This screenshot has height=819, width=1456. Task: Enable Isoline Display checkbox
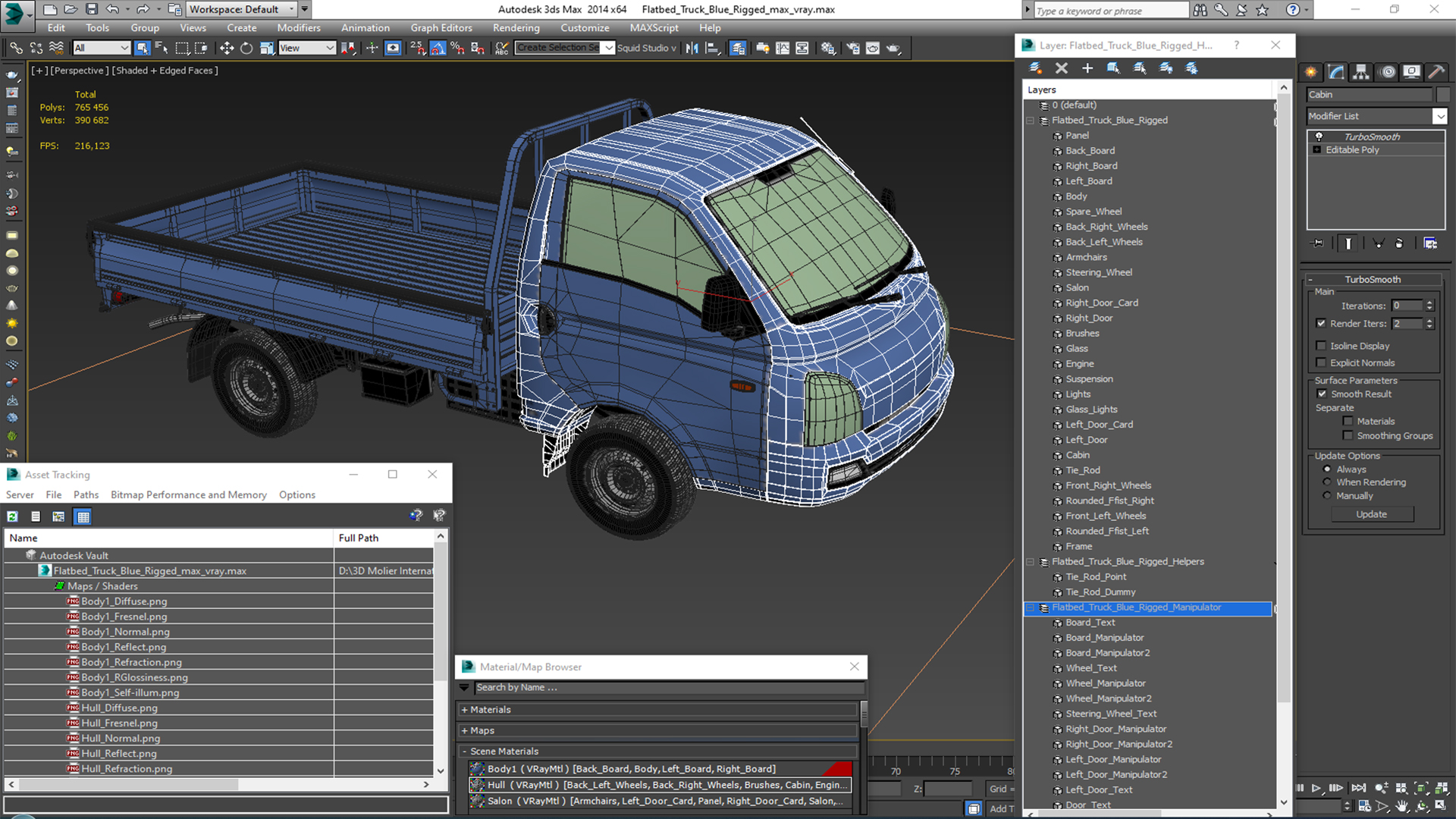coord(1321,346)
